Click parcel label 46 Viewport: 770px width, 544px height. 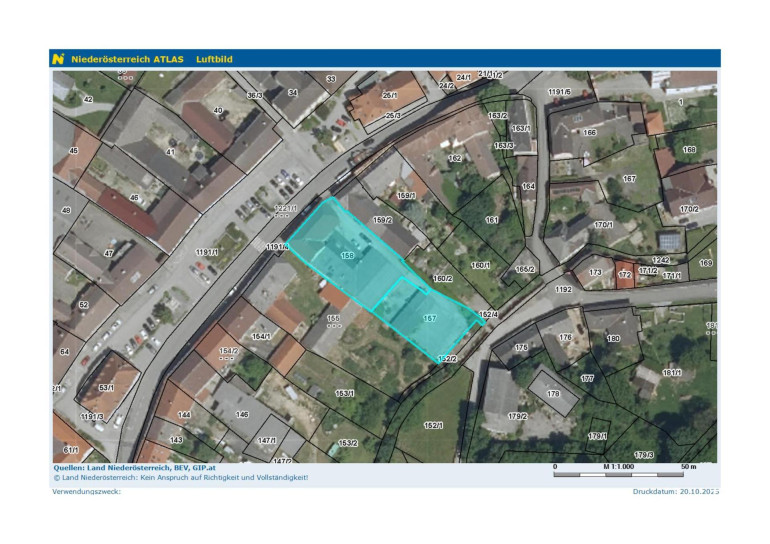[134, 198]
